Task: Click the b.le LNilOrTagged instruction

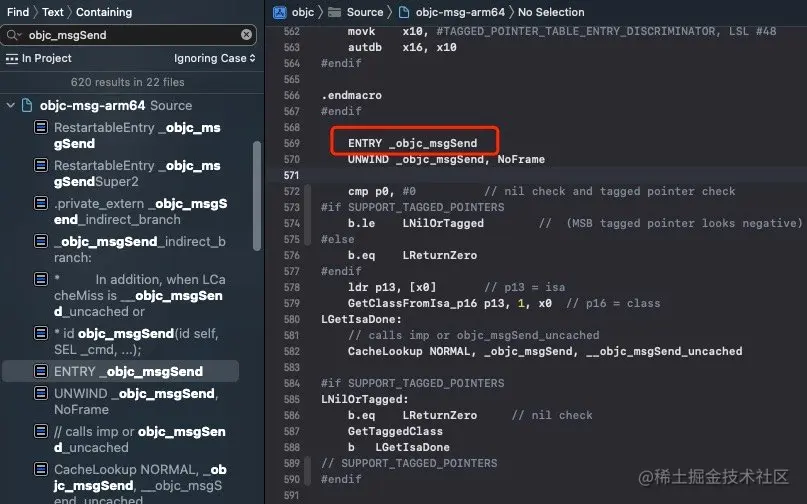Action: 416,223
